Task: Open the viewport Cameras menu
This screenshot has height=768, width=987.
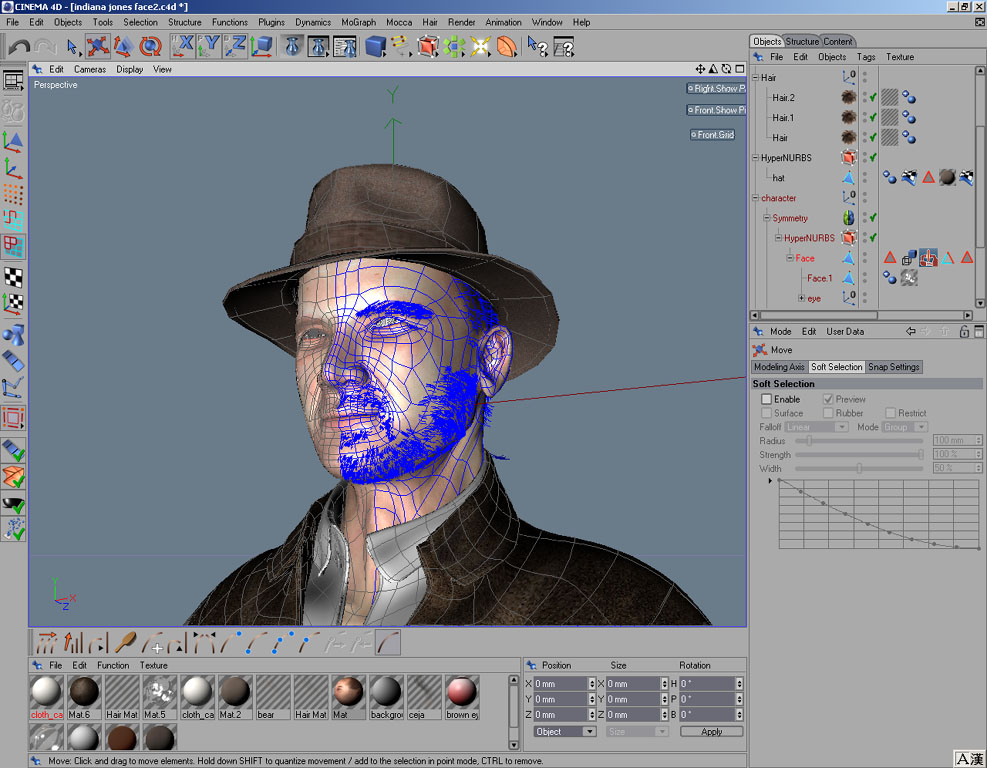Action: (90, 69)
